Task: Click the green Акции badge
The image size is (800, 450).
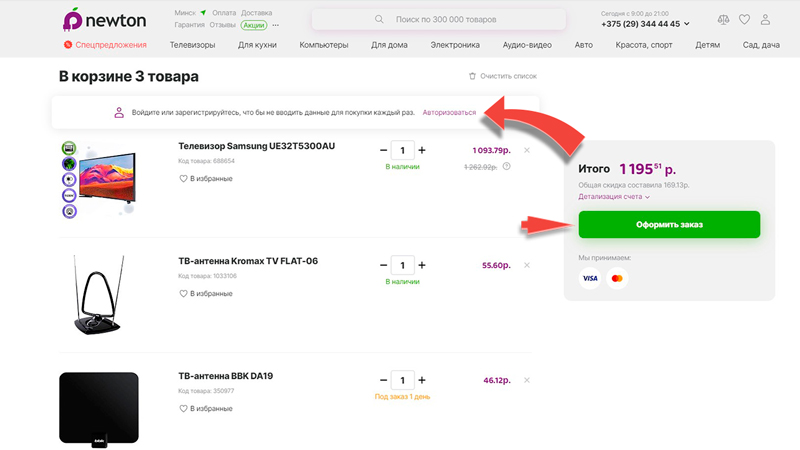Action: pyautogui.click(x=254, y=25)
